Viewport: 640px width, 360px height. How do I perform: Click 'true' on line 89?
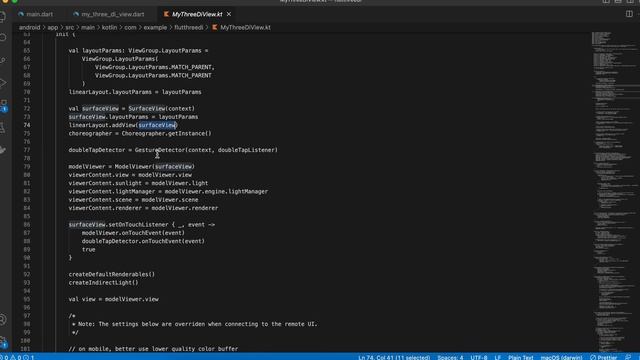pos(88,249)
